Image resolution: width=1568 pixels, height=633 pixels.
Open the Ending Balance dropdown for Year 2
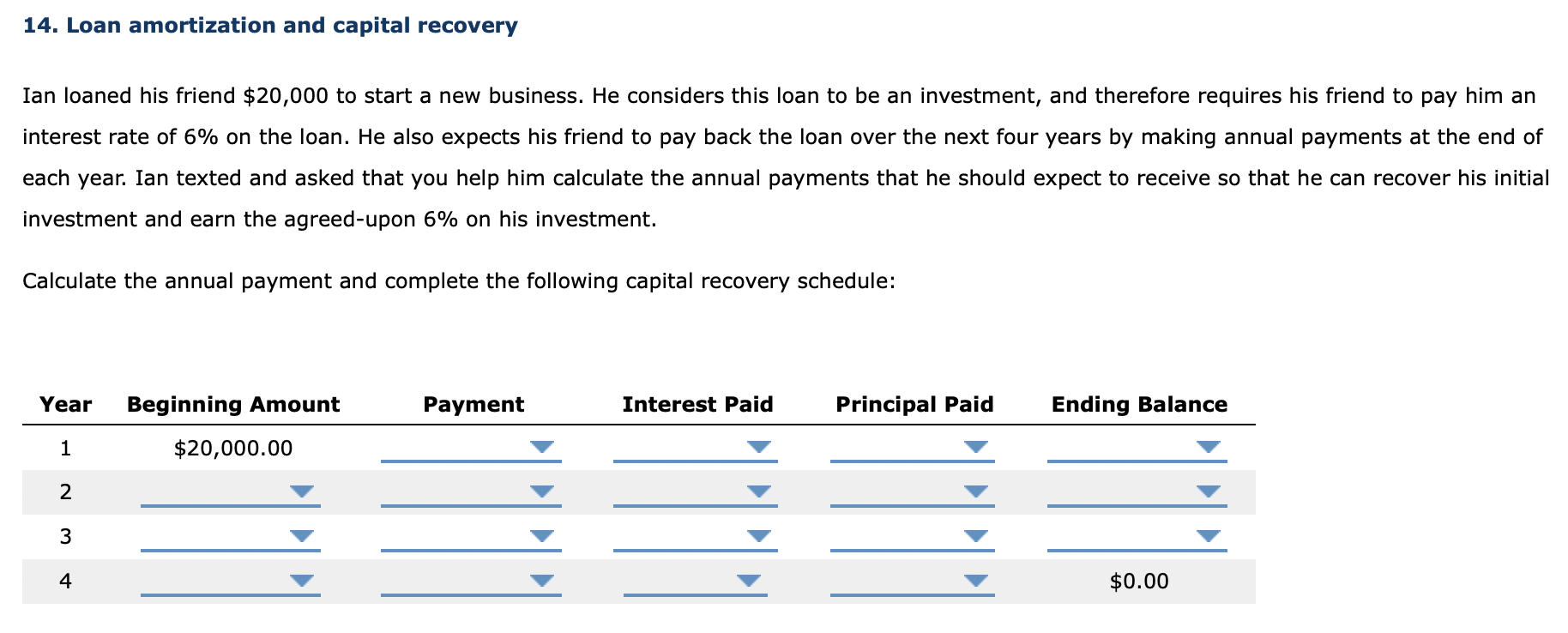1209,490
